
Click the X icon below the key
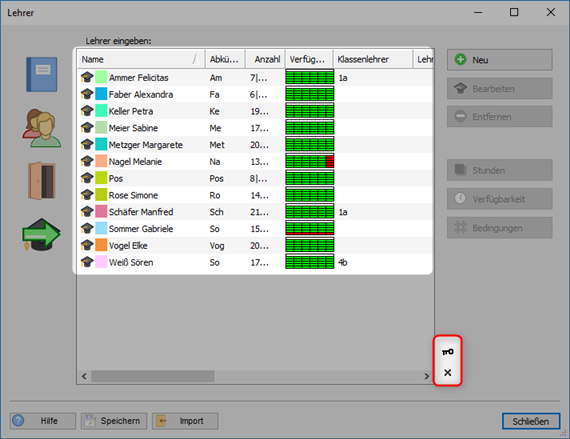coord(447,372)
